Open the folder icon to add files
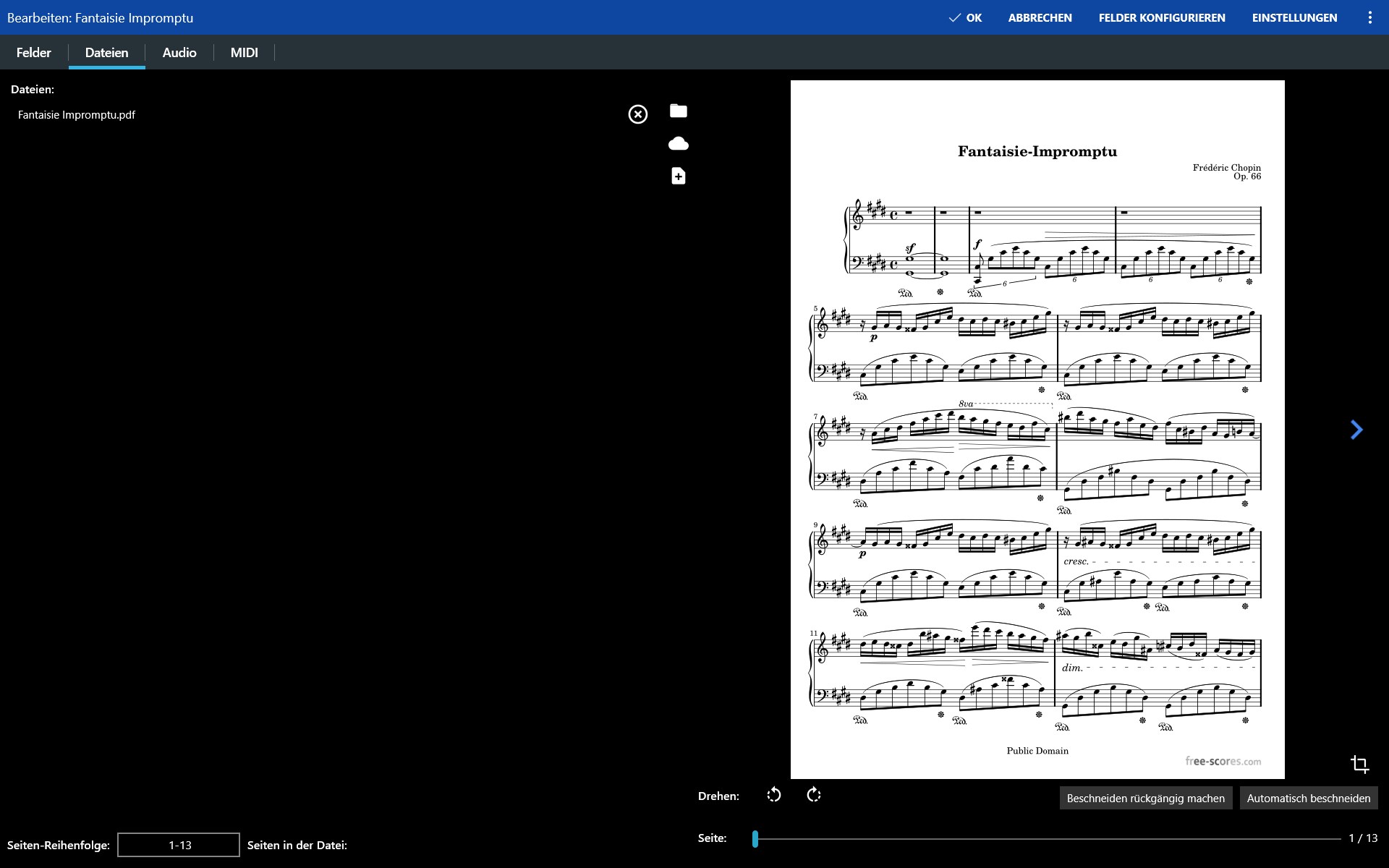1389x868 pixels. (x=678, y=111)
